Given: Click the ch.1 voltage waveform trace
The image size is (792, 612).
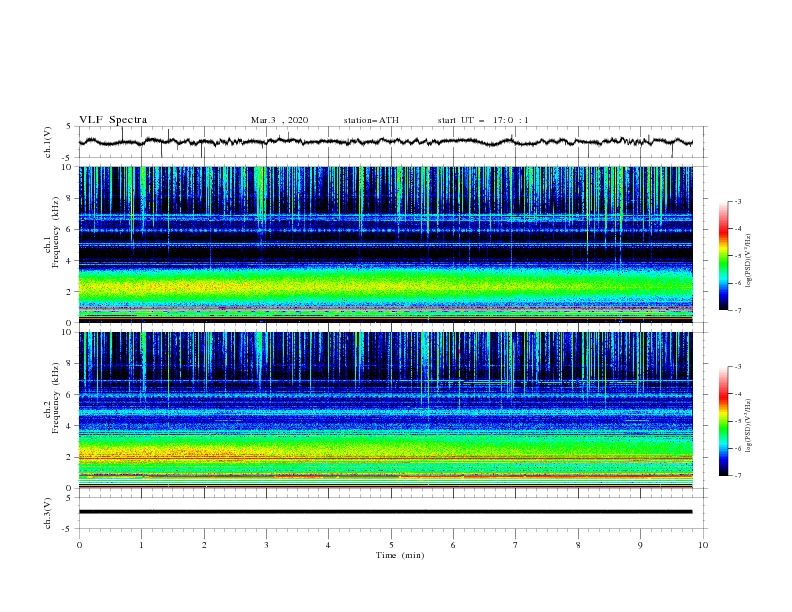Looking at the screenshot, I should click(x=385, y=142).
